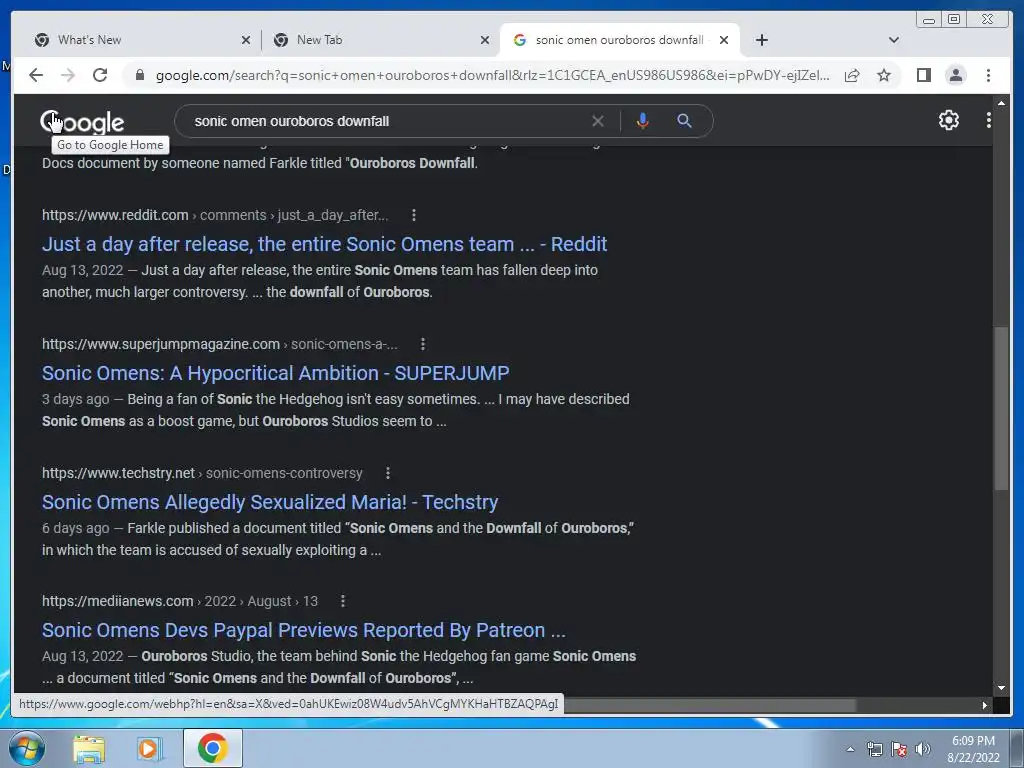Click the vertical scrollbar thumb
The width and height of the screenshot is (1024, 768).
[x=1001, y=408]
